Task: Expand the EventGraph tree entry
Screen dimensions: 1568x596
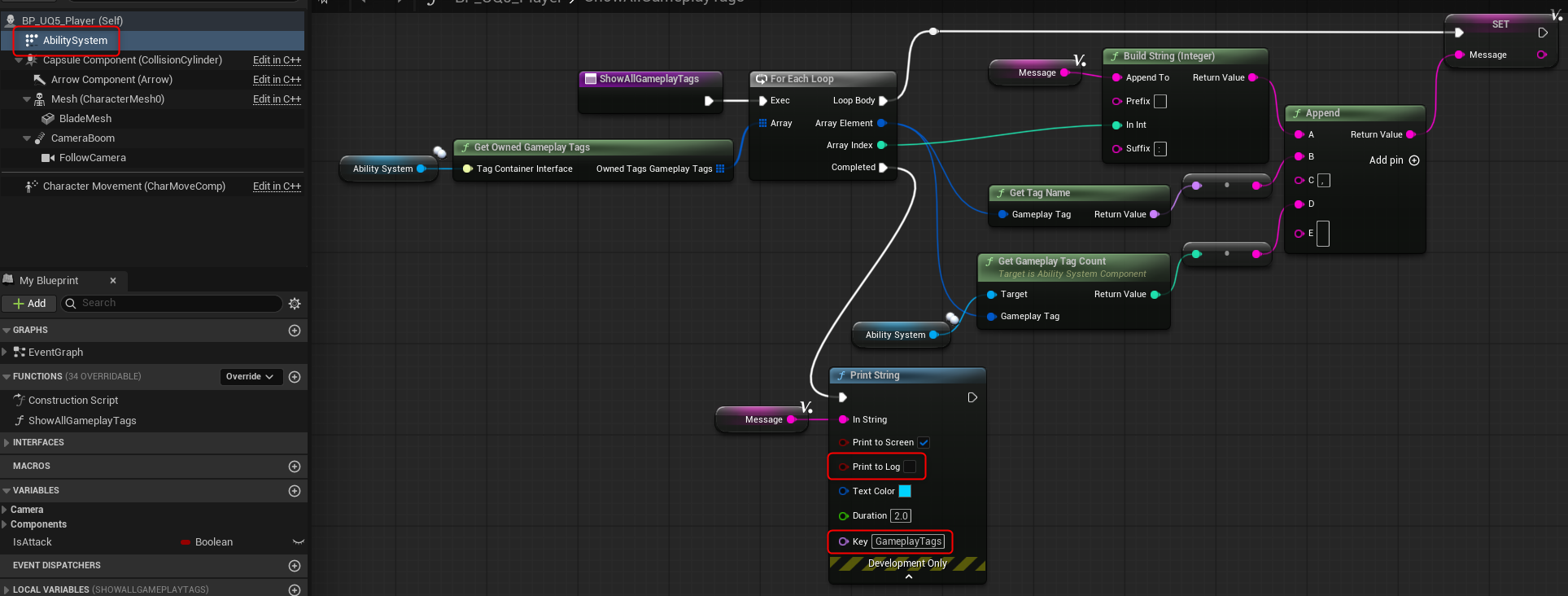Action: pos(5,353)
